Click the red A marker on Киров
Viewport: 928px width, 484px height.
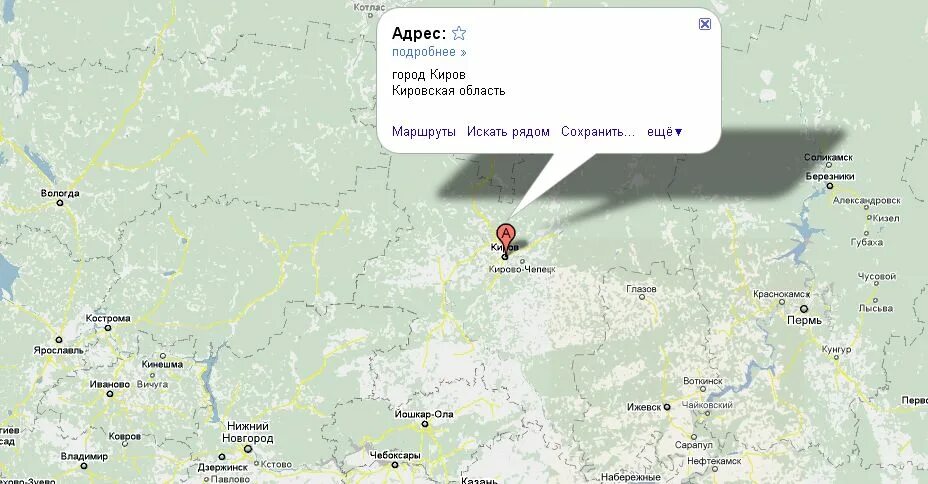(506, 235)
